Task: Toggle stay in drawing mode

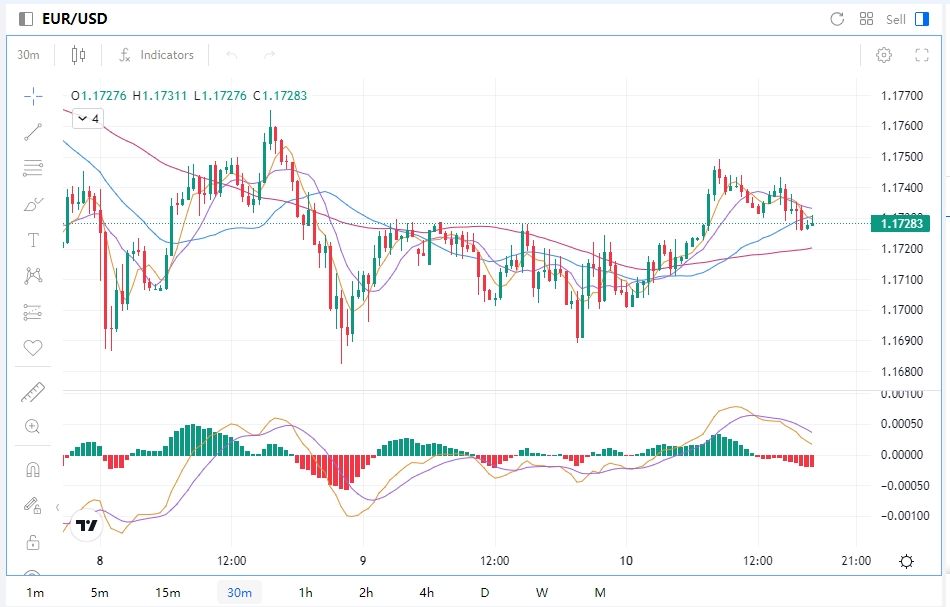Action: click(33, 506)
